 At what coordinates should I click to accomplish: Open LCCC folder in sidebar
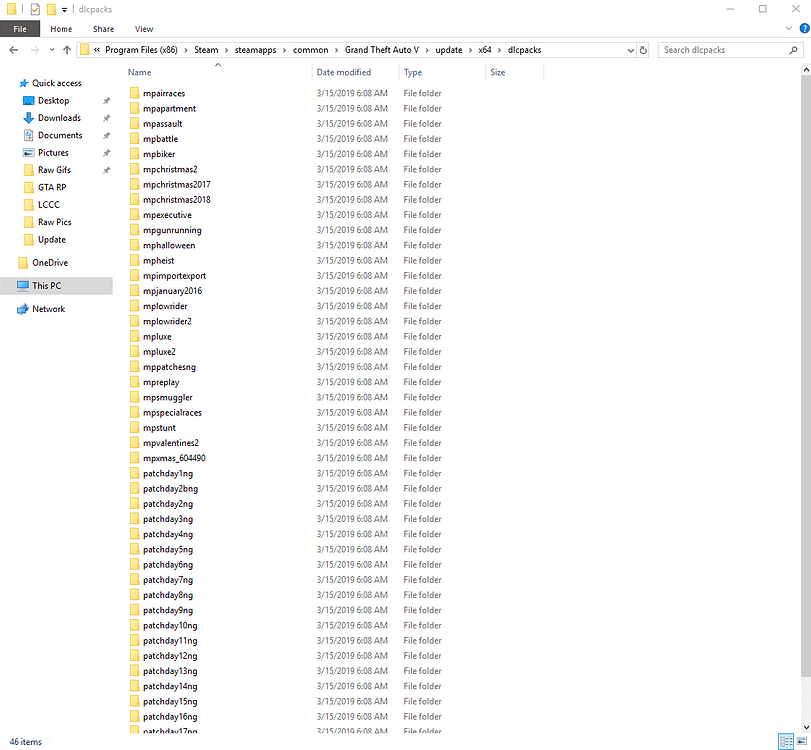pyautogui.click(x=49, y=205)
